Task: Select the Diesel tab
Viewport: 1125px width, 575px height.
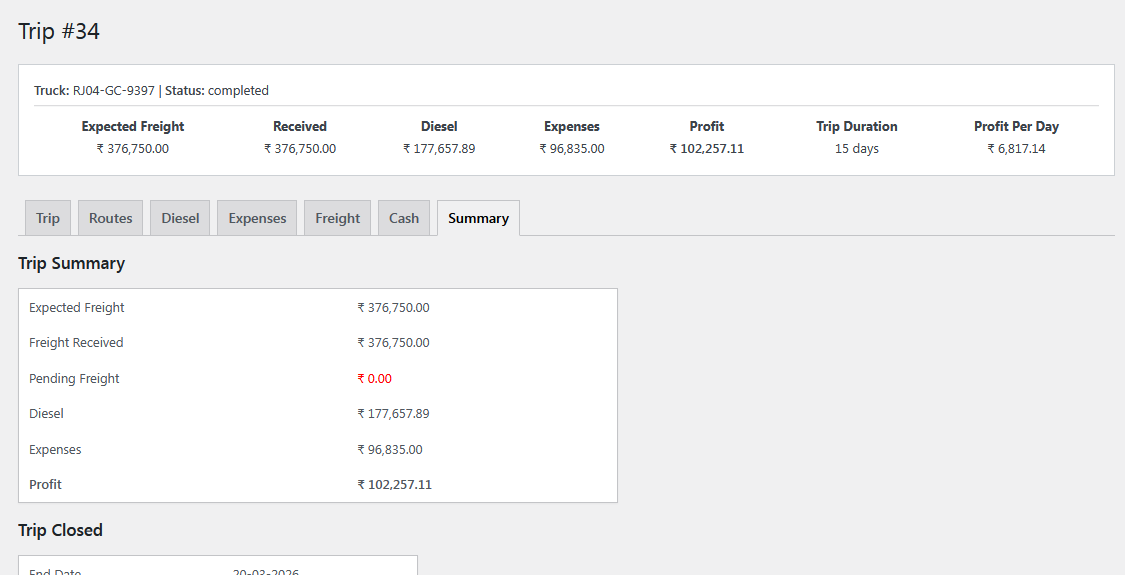Action: click(180, 218)
